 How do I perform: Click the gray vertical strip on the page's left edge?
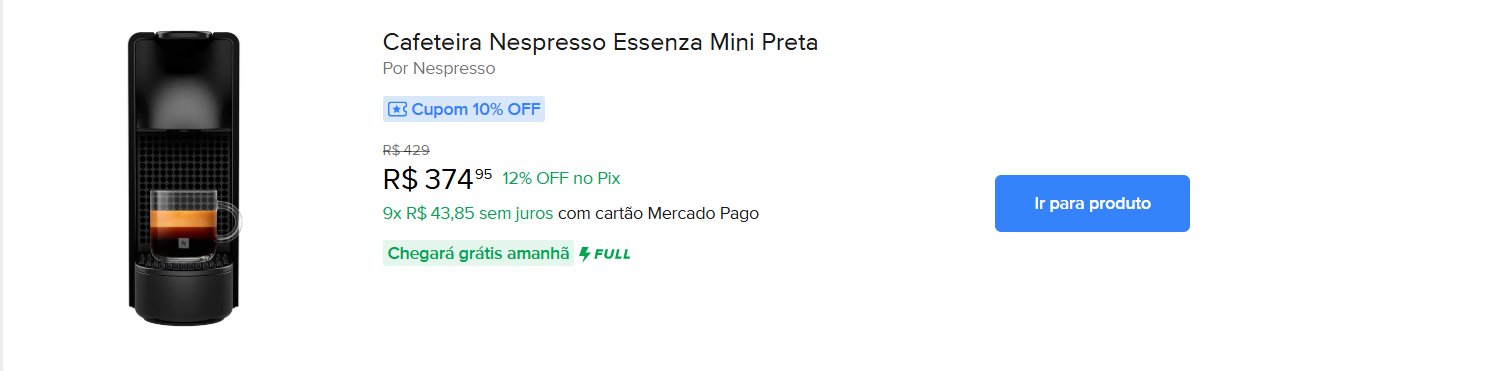pyautogui.click(x=2, y=185)
